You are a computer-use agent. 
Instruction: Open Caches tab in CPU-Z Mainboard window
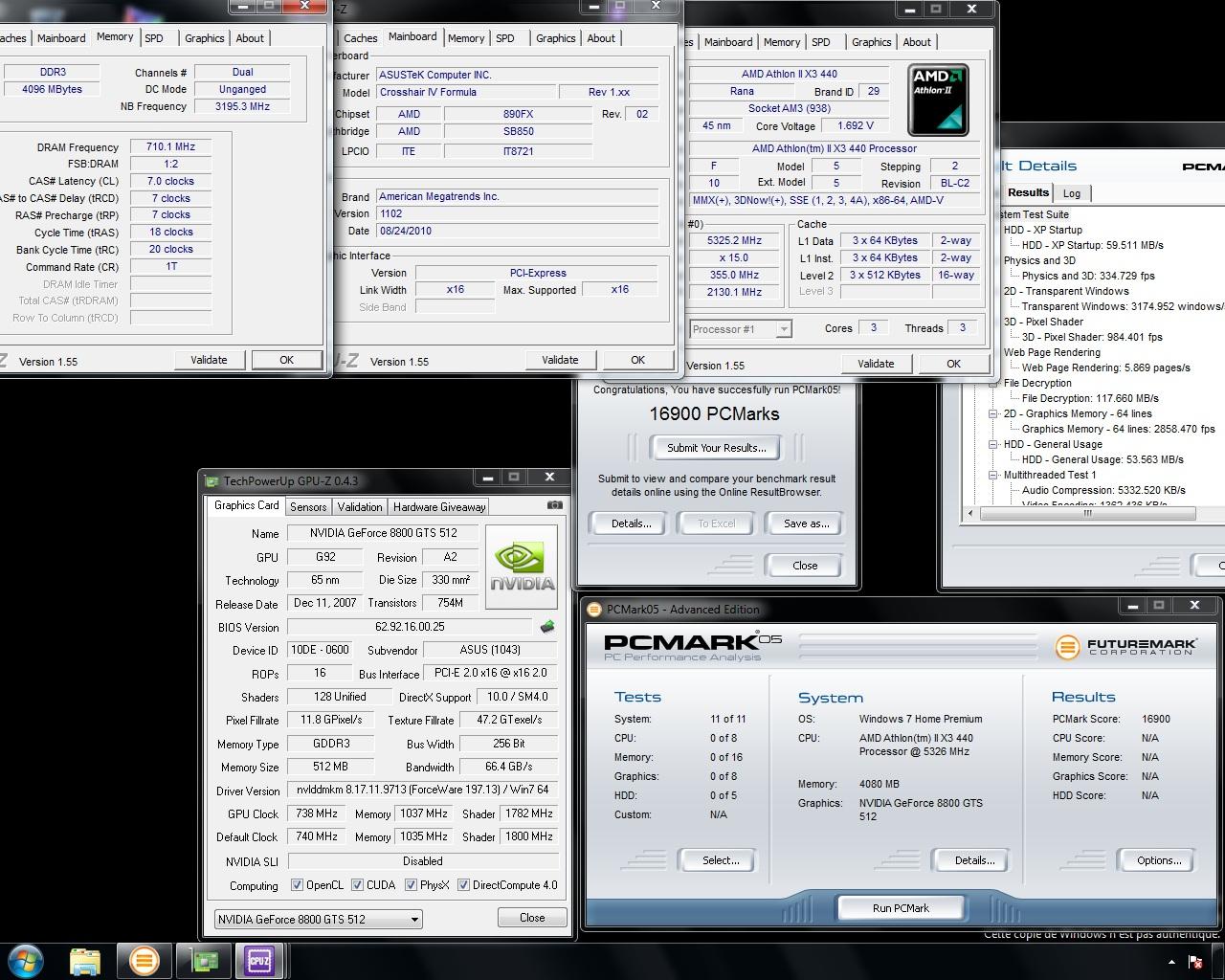[361, 38]
